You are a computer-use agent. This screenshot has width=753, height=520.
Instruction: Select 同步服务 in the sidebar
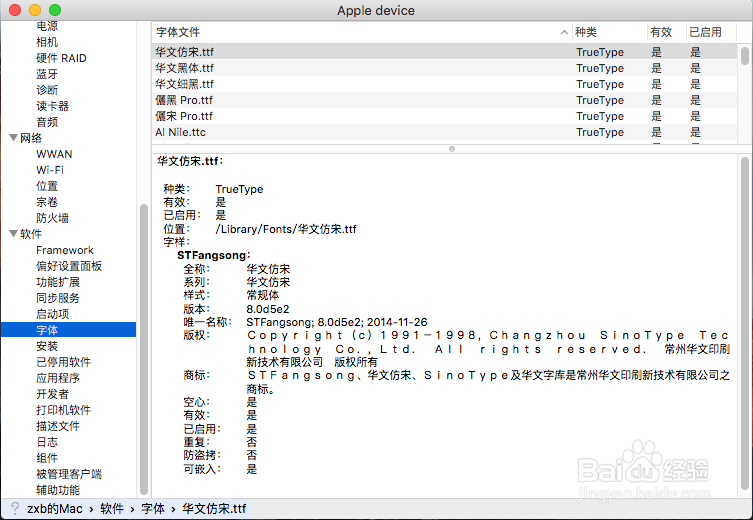click(58, 298)
